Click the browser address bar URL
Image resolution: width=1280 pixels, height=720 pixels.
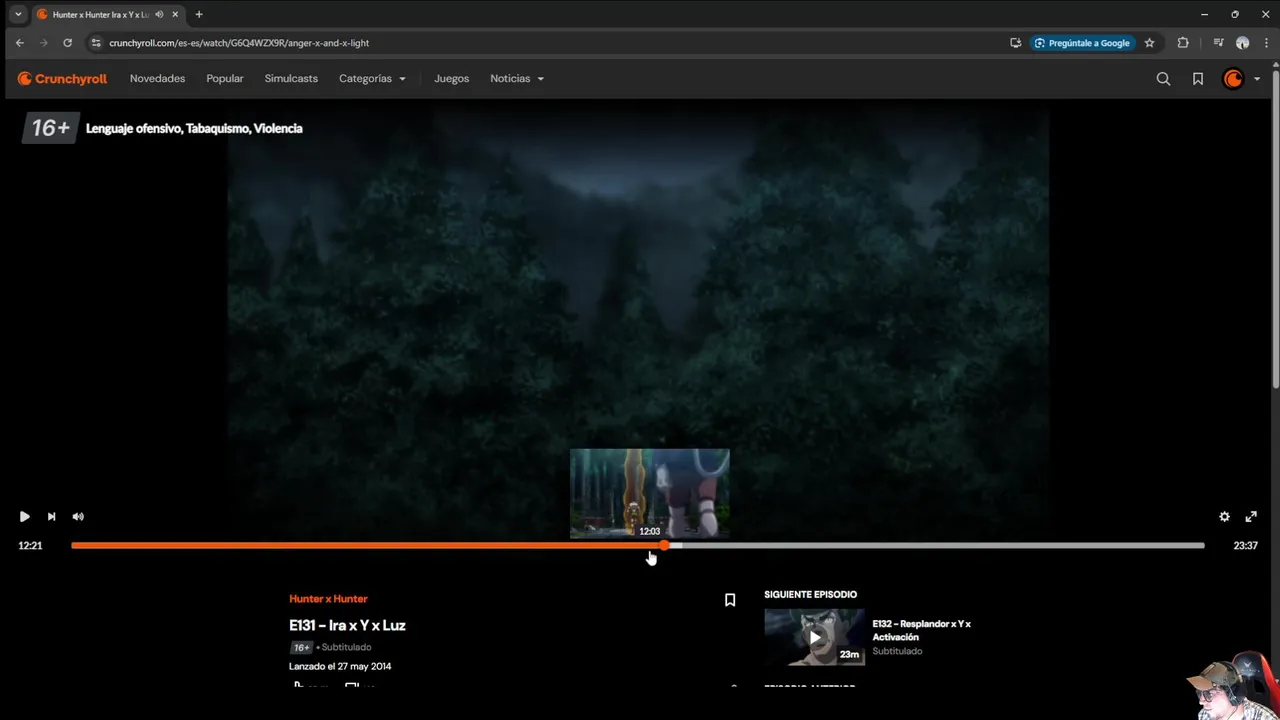pos(239,43)
